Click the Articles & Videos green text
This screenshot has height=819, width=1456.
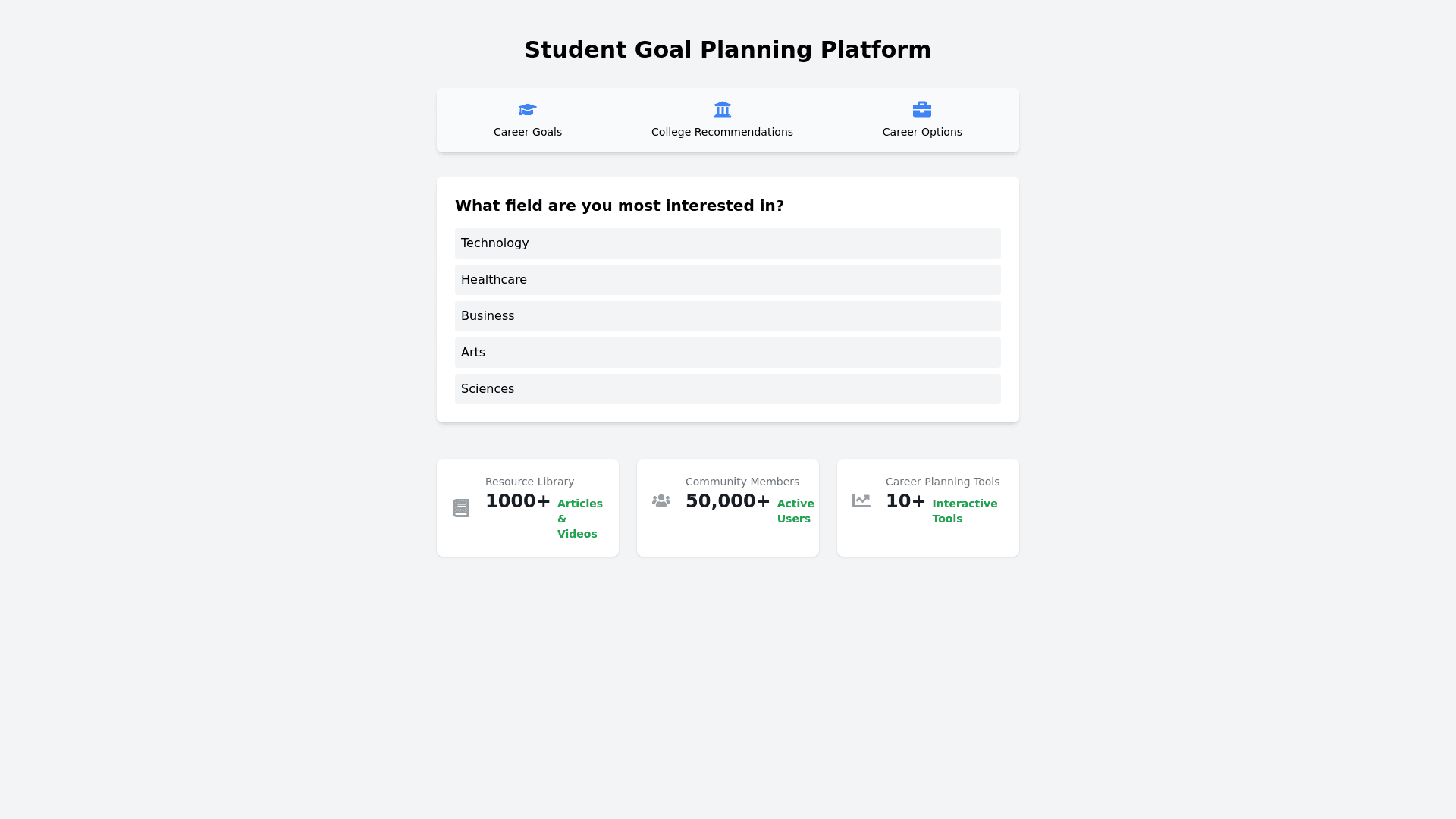[579, 519]
